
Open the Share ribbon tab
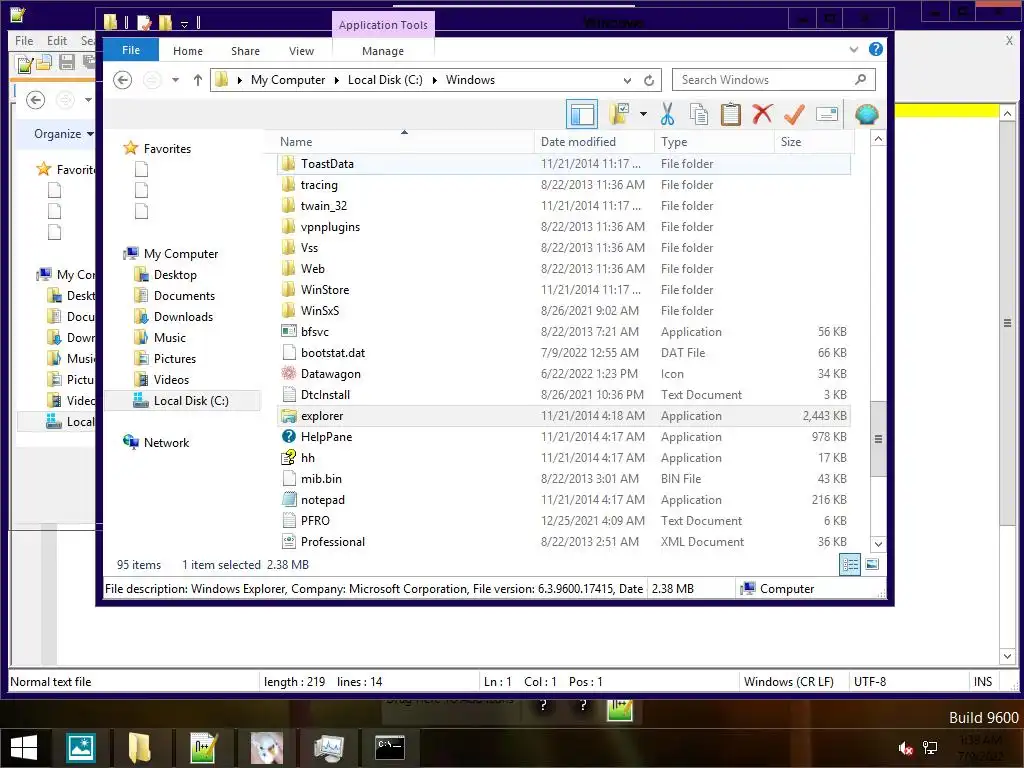pyautogui.click(x=246, y=51)
